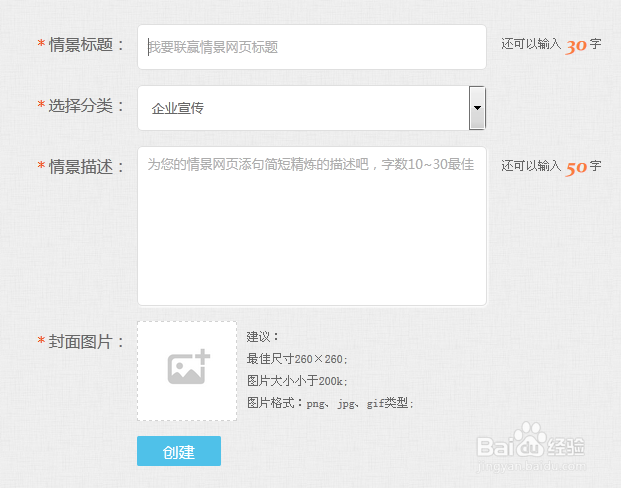Click the text 图片大小小于200k
This screenshot has height=488, width=621.
[297, 381]
